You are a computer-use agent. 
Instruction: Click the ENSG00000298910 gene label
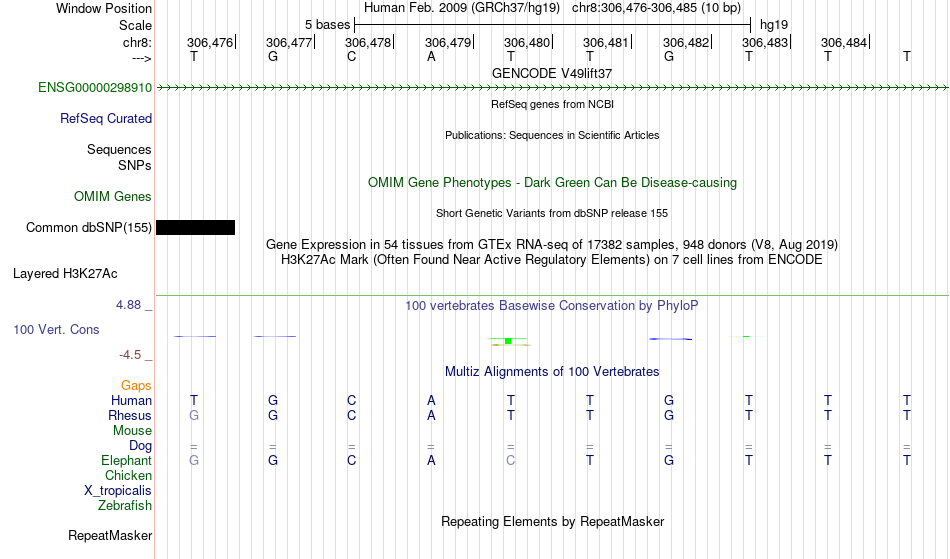pos(95,88)
